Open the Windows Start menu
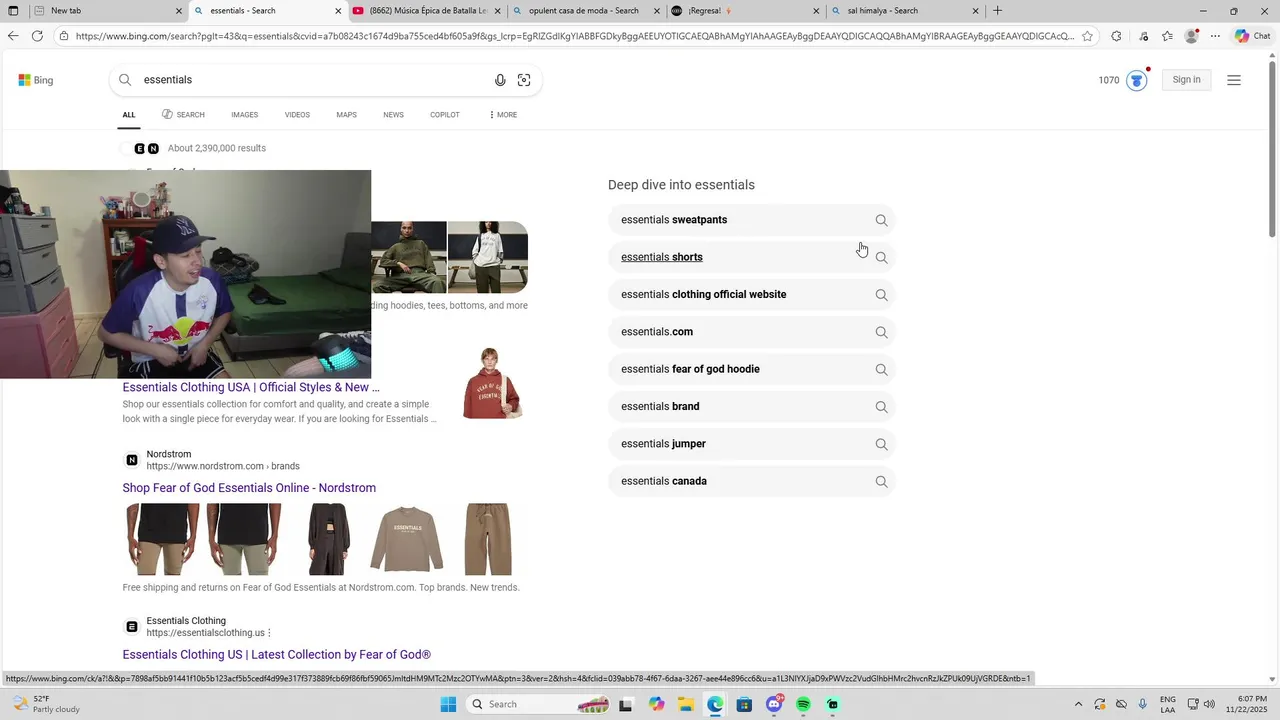1280x720 pixels. 448,704
